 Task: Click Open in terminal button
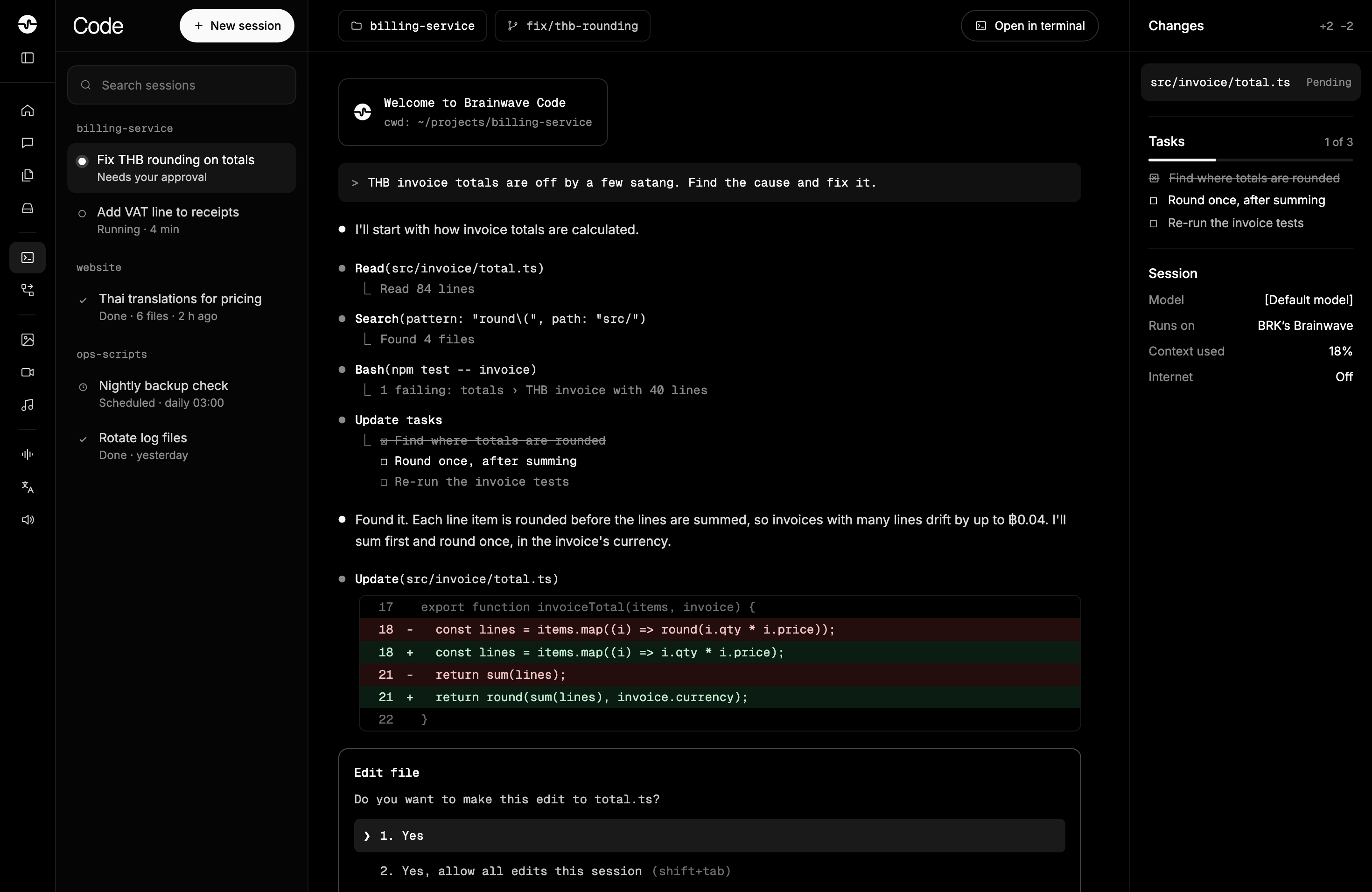(x=1029, y=26)
